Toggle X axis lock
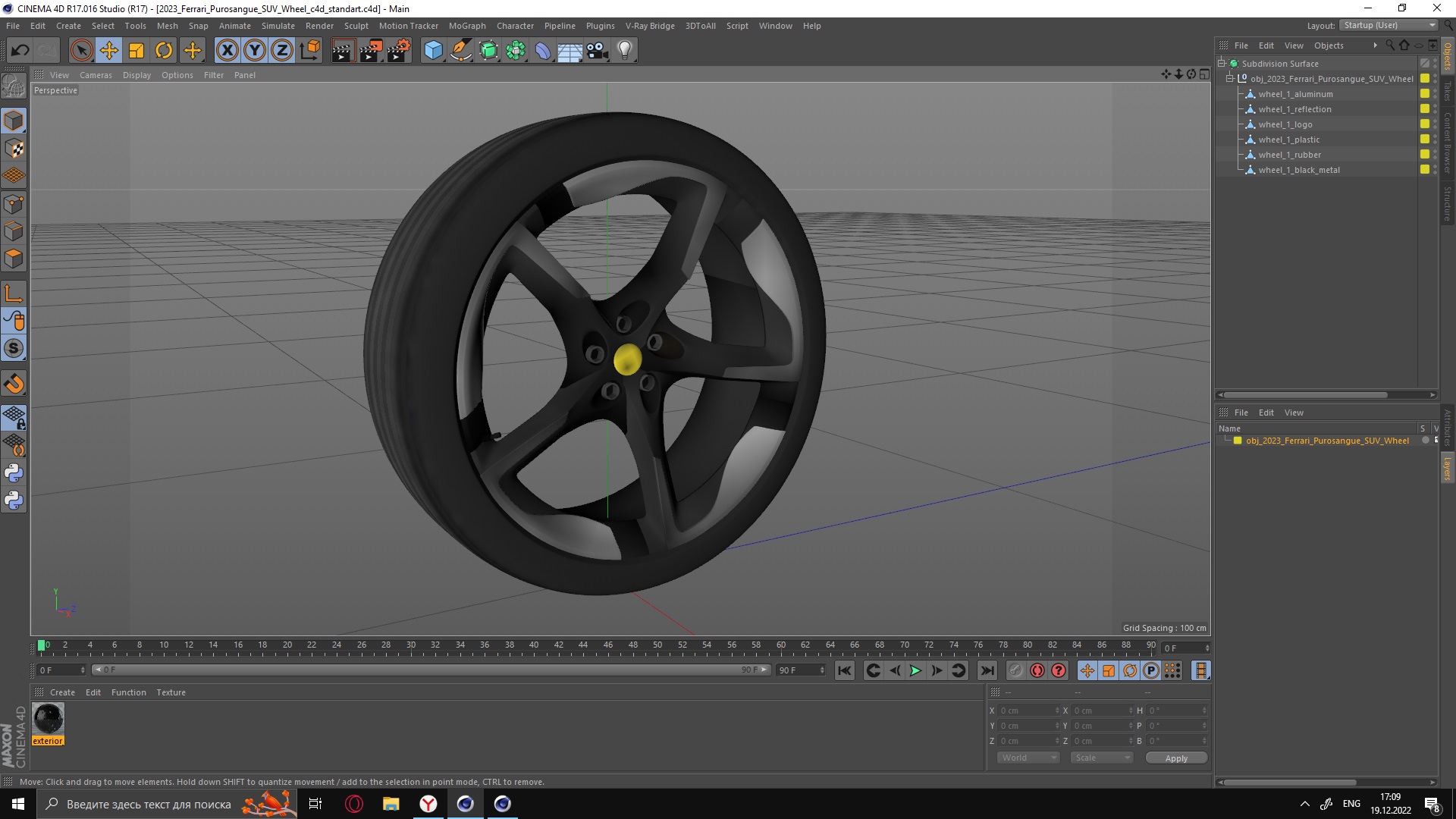 (227, 51)
